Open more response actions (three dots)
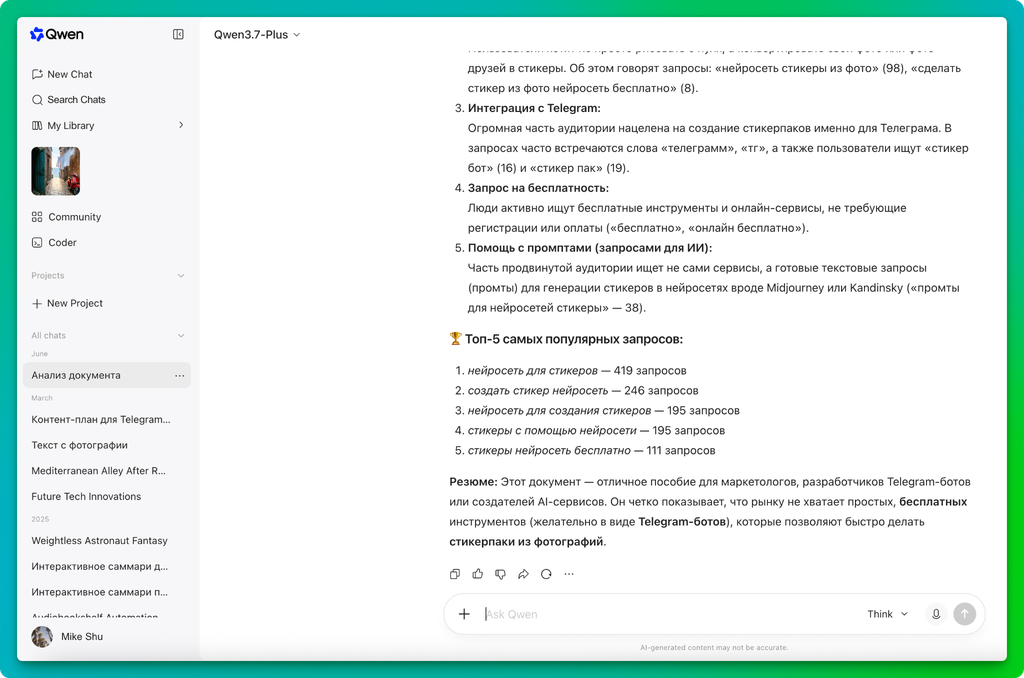Viewport: 1024px width, 678px height. 569,574
